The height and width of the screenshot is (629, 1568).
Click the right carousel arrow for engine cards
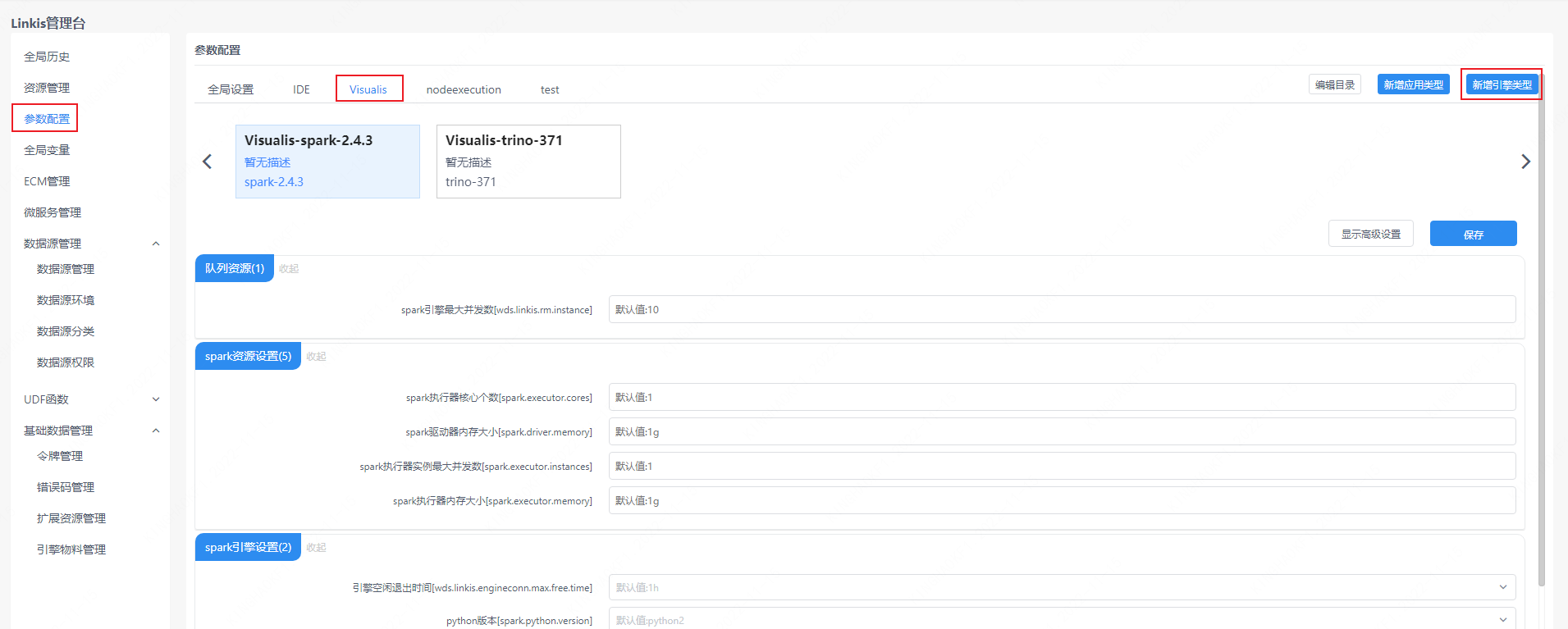(1525, 162)
